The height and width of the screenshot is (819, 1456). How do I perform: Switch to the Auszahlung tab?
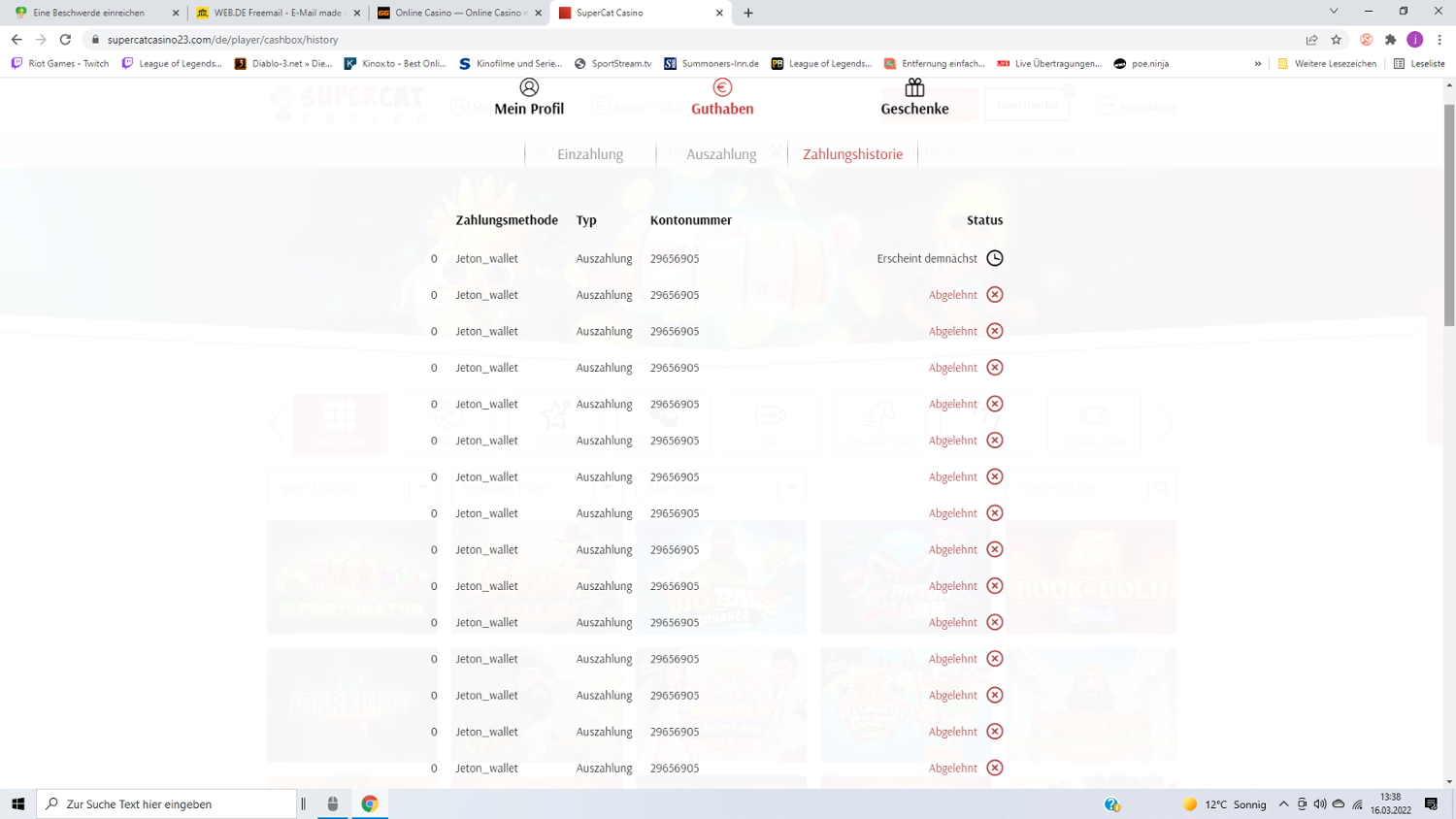coord(721,154)
